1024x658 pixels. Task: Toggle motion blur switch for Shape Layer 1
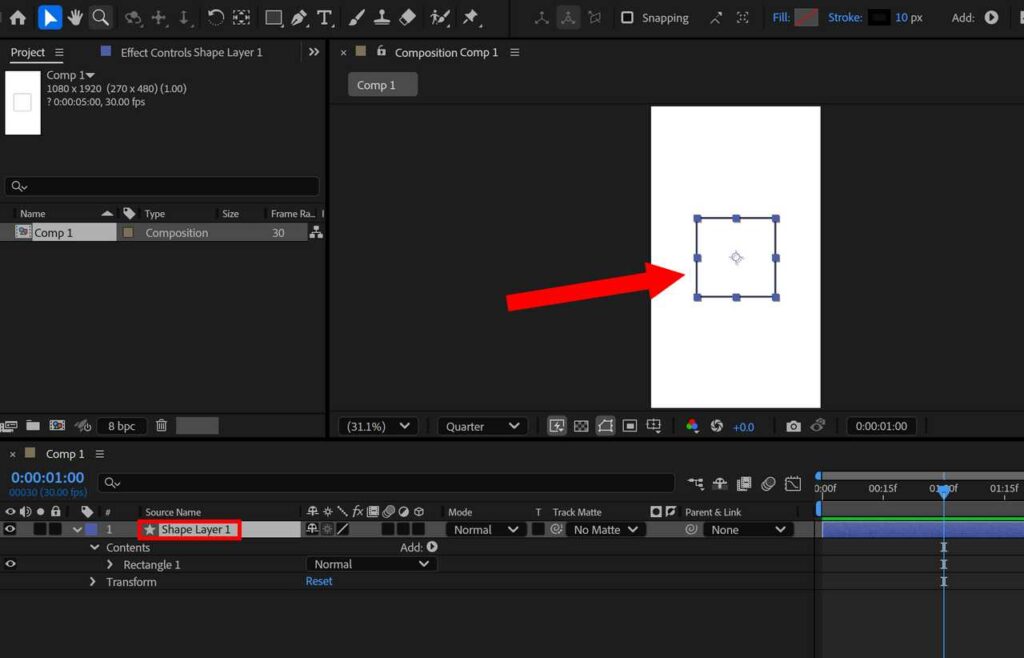(x=389, y=529)
